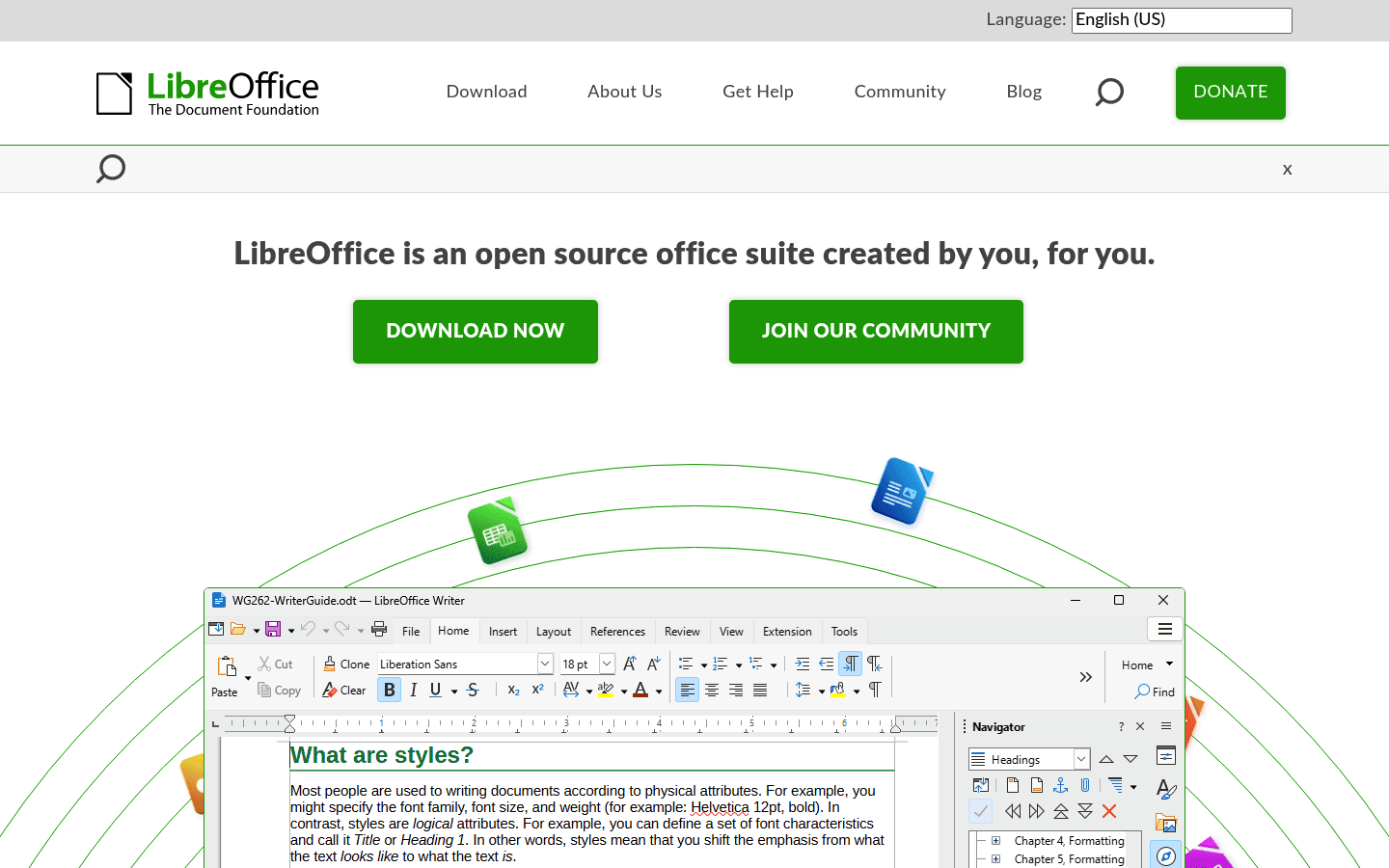Click the Clone formatting brush icon
This screenshot has width=1389, height=868.
(x=330, y=664)
